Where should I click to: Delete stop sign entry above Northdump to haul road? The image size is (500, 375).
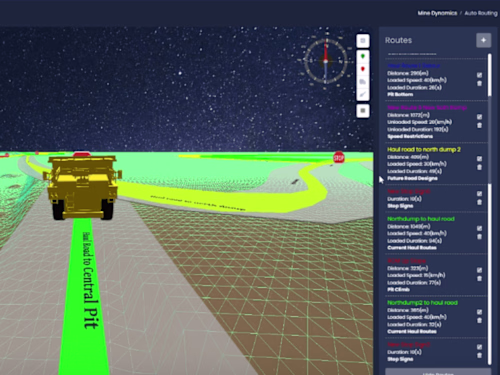479,202
